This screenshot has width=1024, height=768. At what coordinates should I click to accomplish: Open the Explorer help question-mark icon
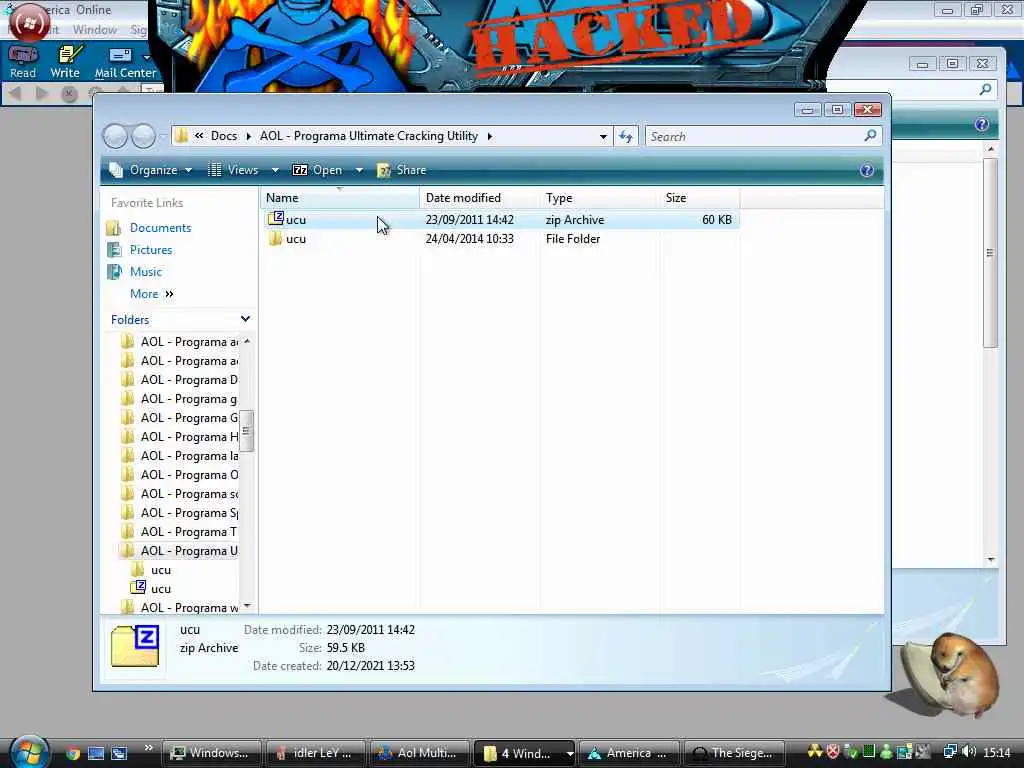tap(867, 170)
